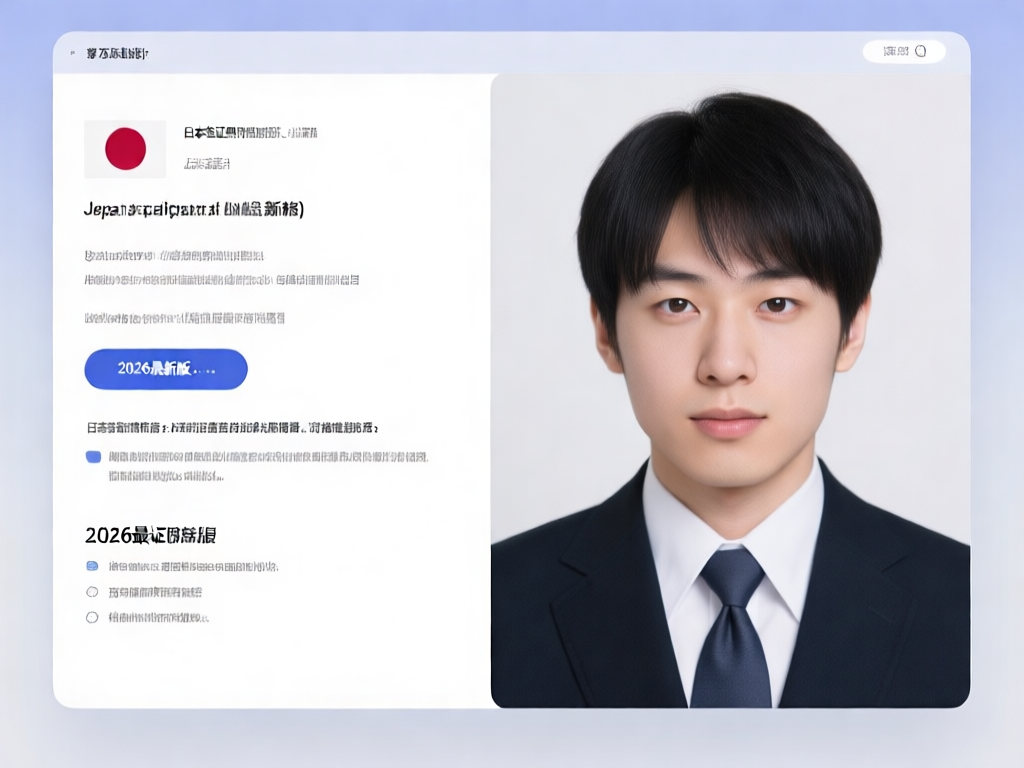1024x768 pixels.
Task: Click the white pill button at top right
Action: pos(903,51)
